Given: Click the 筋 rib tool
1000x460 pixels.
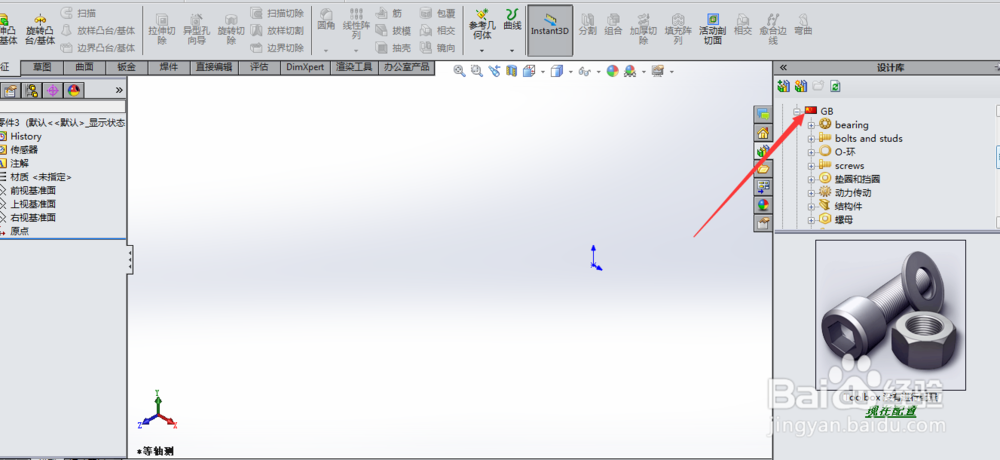Looking at the screenshot, I should pos(389,13).
